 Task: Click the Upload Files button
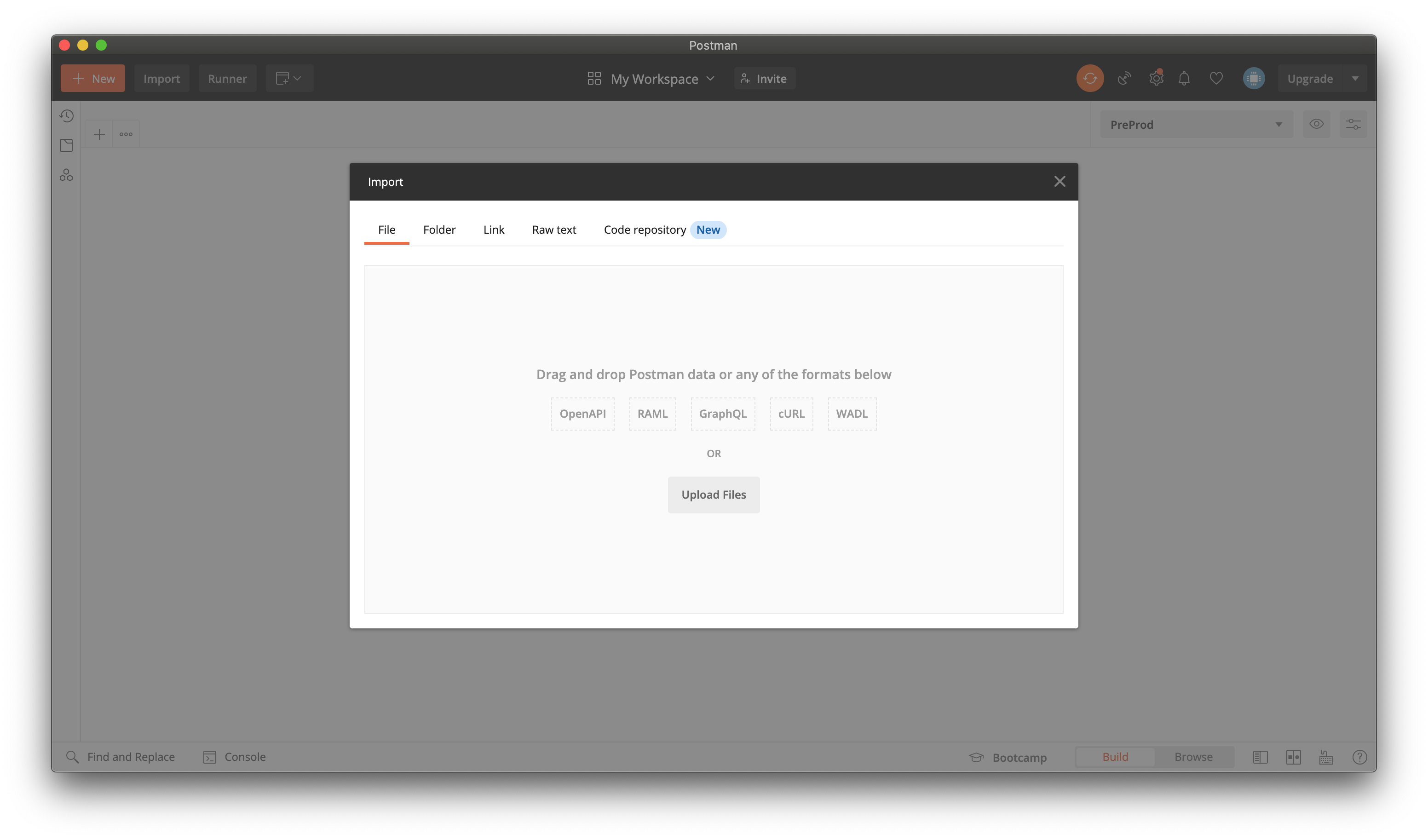click(714, 495)
